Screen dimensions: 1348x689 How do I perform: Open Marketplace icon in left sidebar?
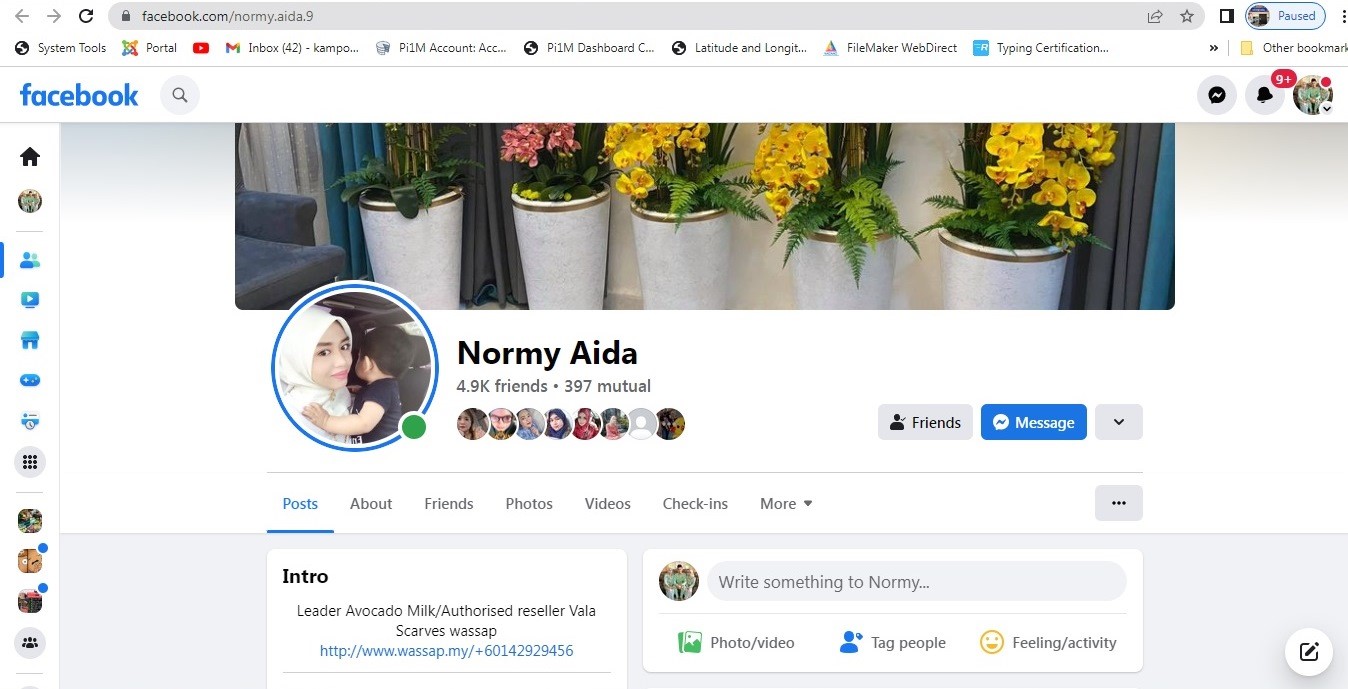(x=30, y=340)
